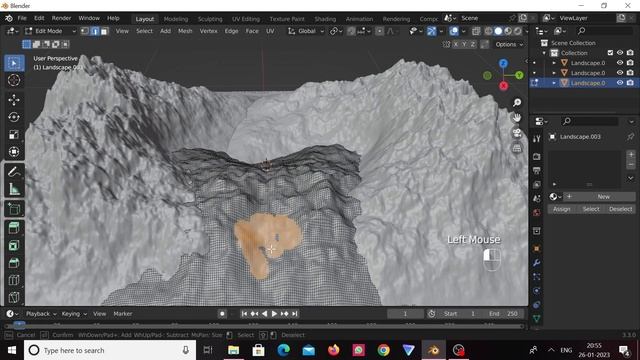Viewport: 640px width, 360px height.
Task: Open the Object Data properties tab
Action: coord(537,319)
